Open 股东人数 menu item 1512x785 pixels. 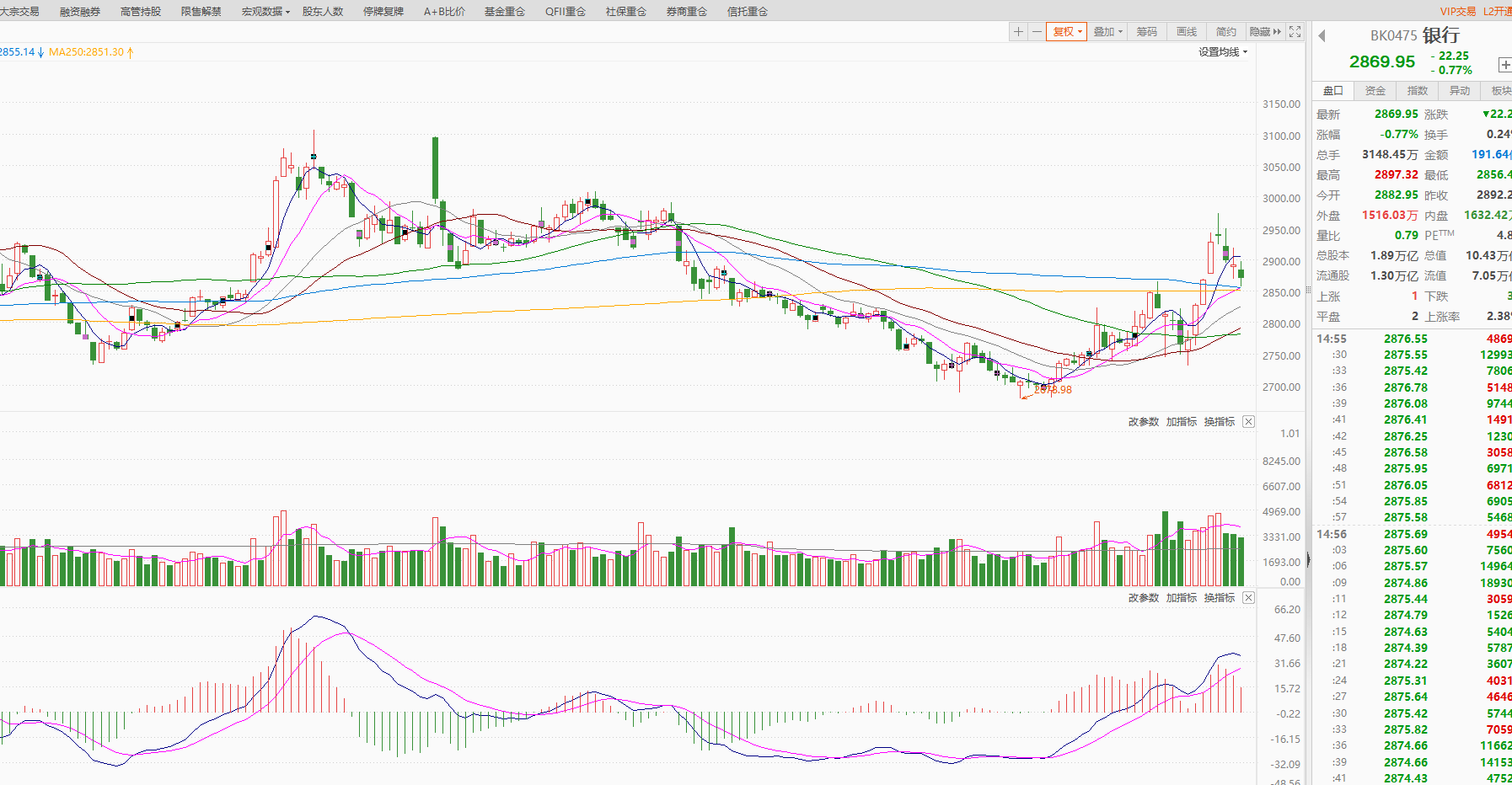coord(323,12)
